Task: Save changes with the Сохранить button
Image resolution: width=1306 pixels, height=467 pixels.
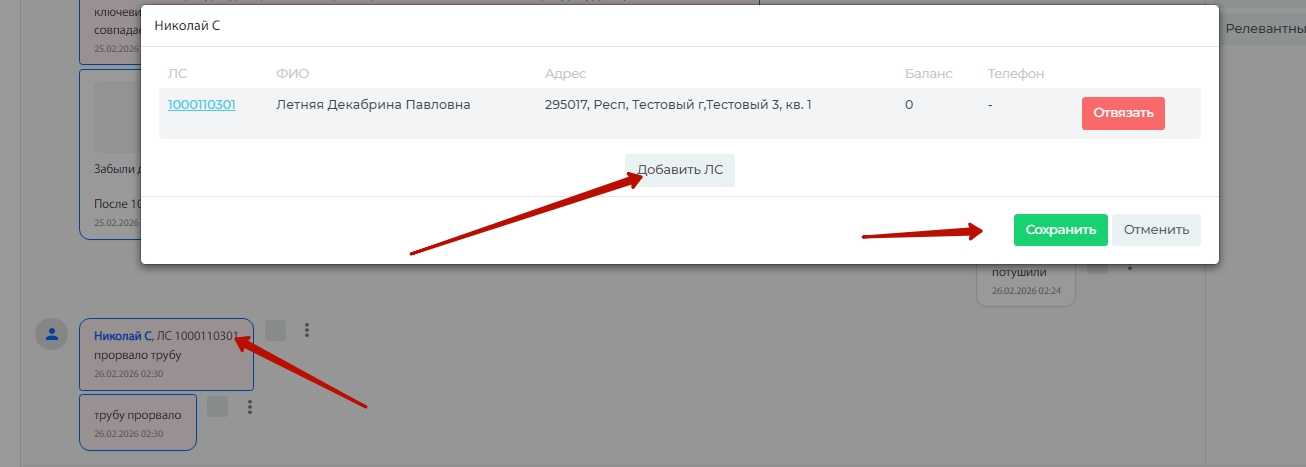Action: [x=1060, y=229]
